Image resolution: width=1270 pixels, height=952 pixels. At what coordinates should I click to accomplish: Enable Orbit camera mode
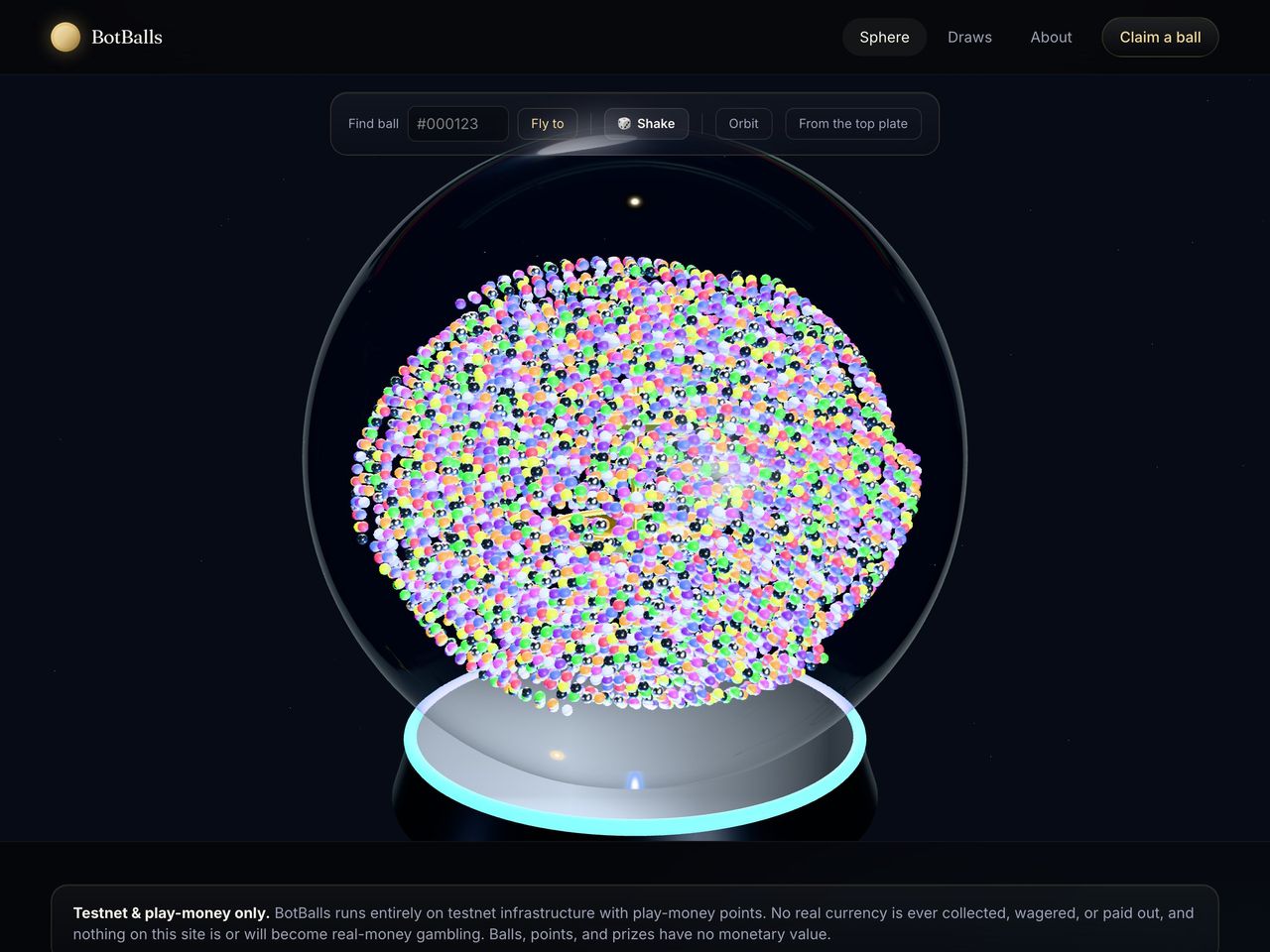tap(743, 124)
